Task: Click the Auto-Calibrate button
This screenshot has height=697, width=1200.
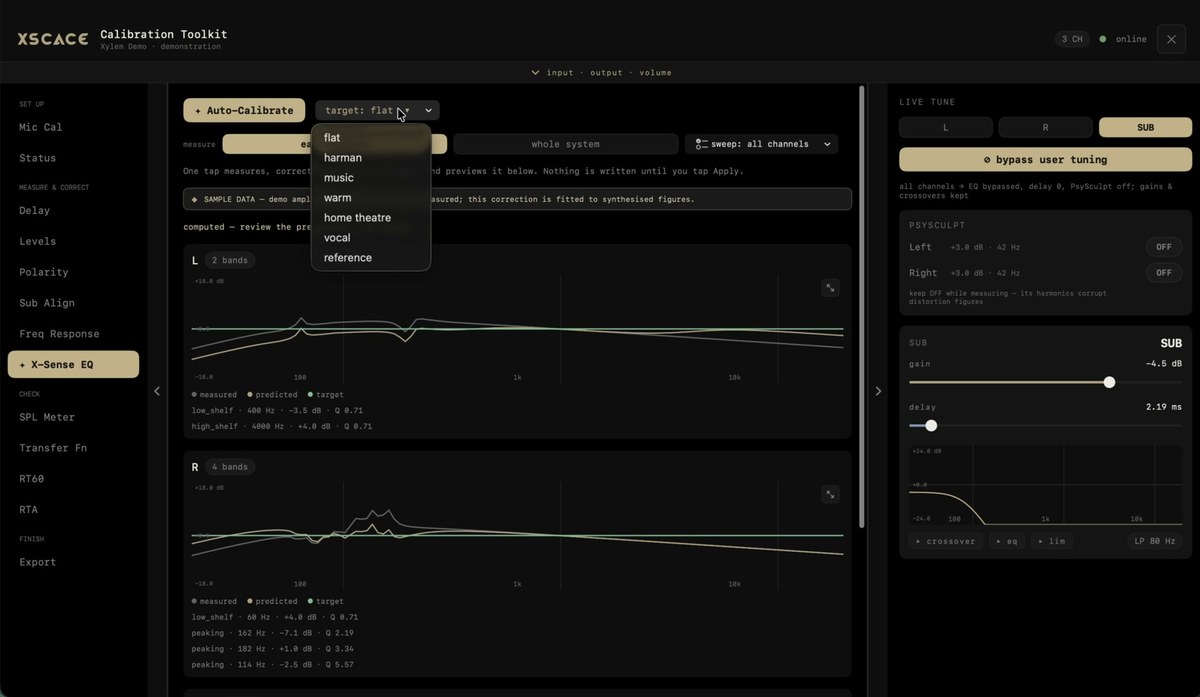Action: [244, 111]
